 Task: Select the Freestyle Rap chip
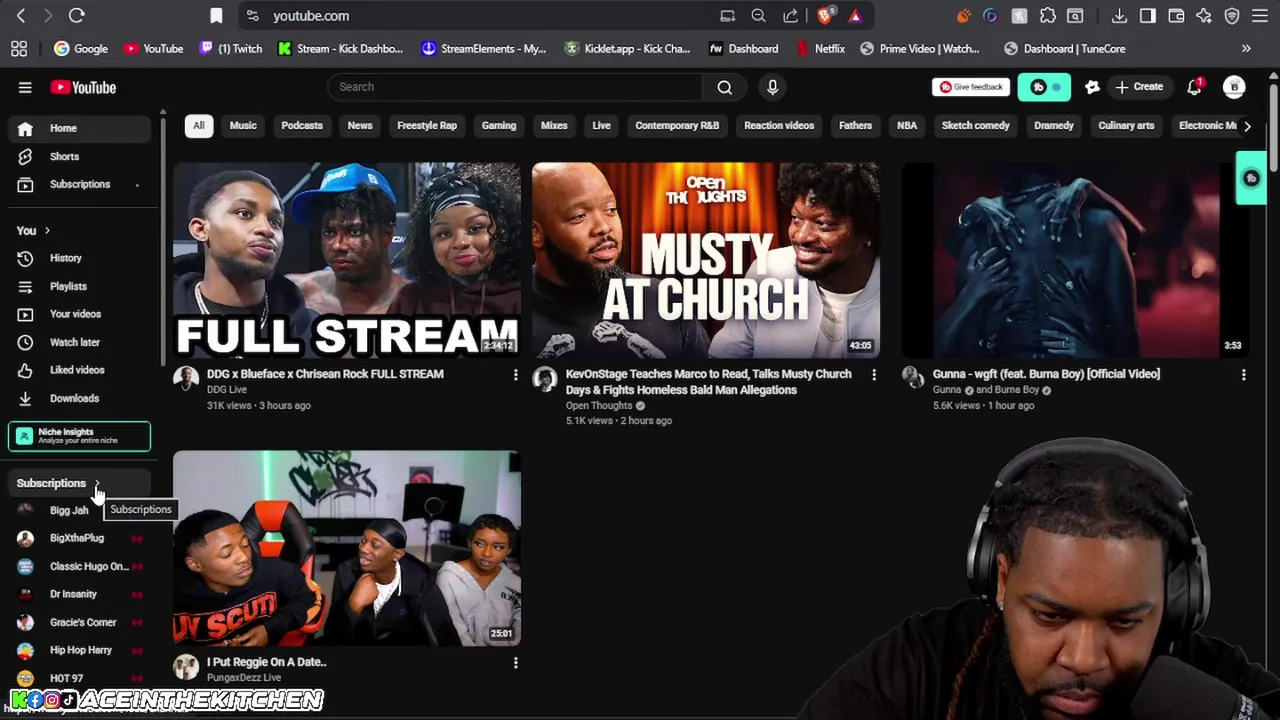[427, 125]
